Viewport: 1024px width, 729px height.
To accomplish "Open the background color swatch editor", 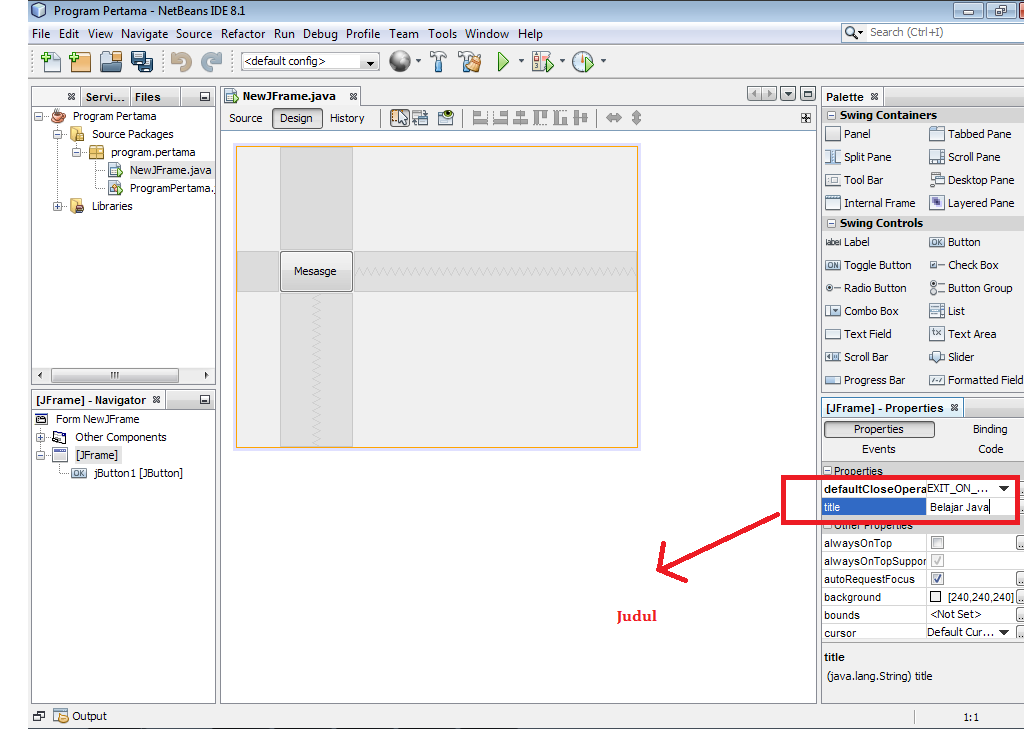I will pyautogui.click(x=938, y=597).
